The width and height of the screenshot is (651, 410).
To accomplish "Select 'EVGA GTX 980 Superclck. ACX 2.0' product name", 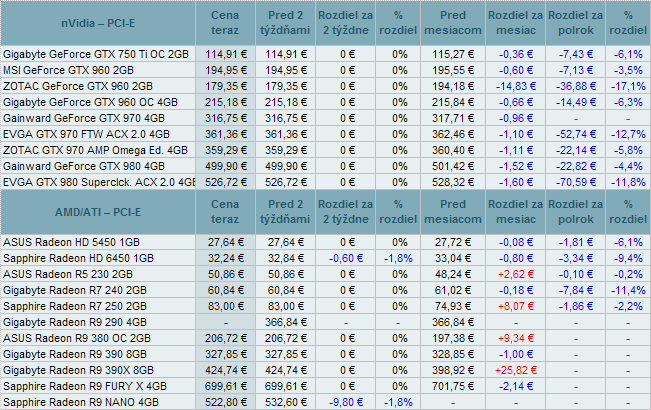I will [x=99, y=182].
